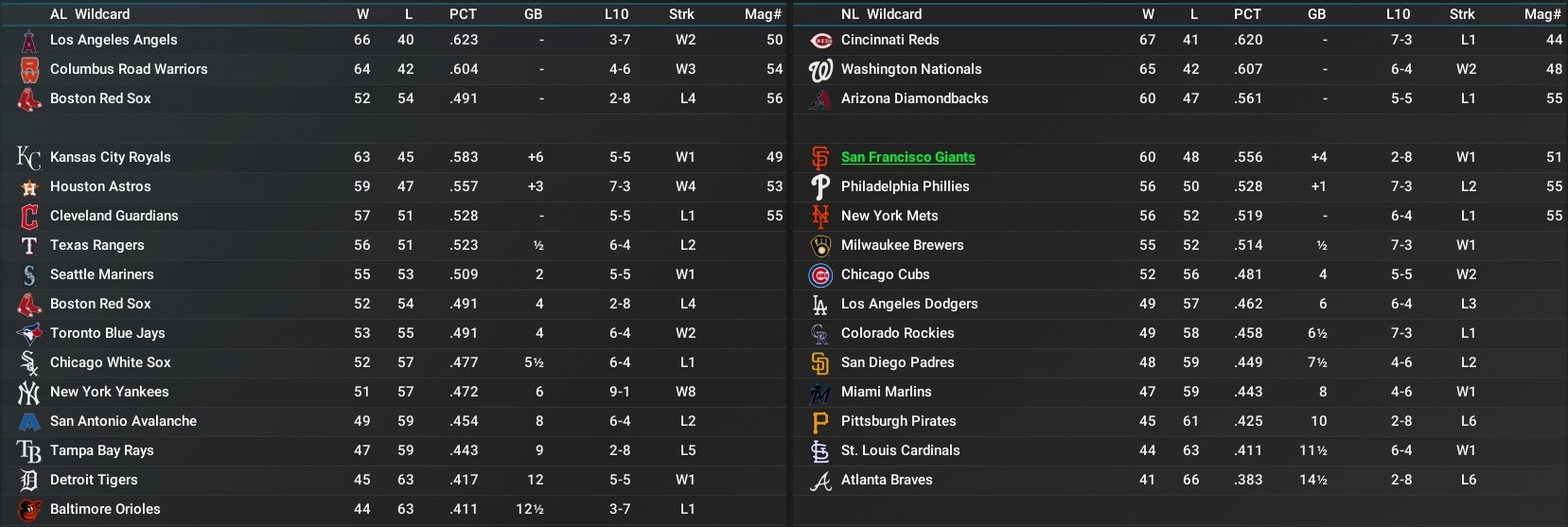Select the Chicago Cubs logo icon

click(x=820, y=275)
